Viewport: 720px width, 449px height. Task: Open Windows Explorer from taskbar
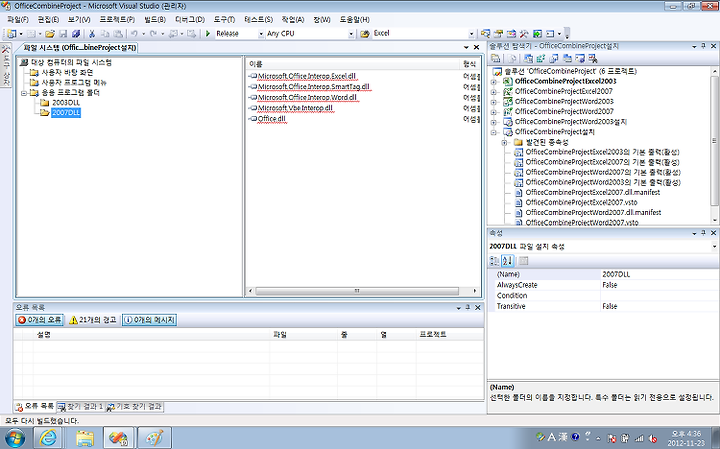click(85, 438)
